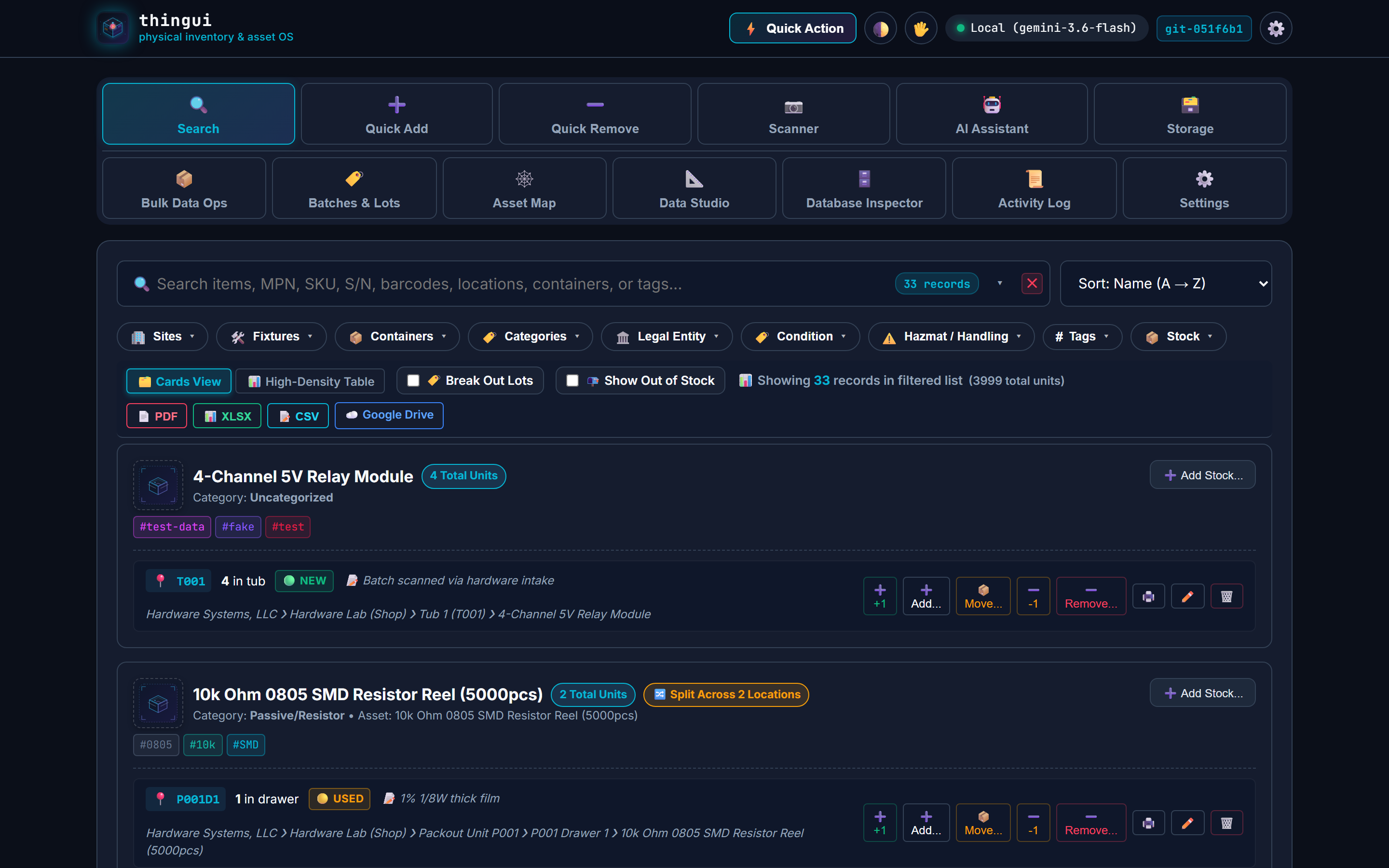Toggle the dark/light theme icon
This screenshot has height=868, width=1389.
pyautogui.click(x=881, y=28)
